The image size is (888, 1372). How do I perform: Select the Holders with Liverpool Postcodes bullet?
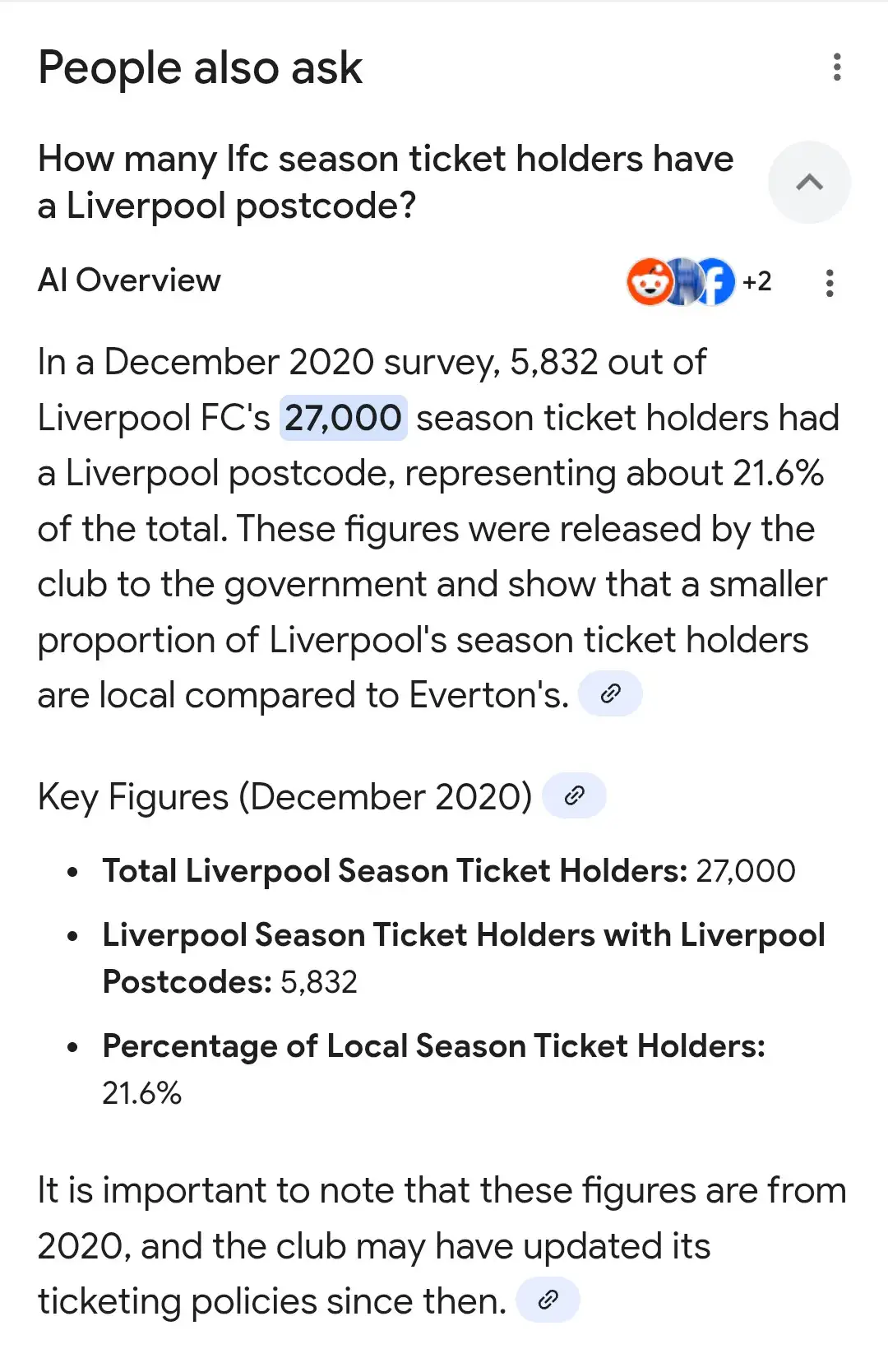463,958
